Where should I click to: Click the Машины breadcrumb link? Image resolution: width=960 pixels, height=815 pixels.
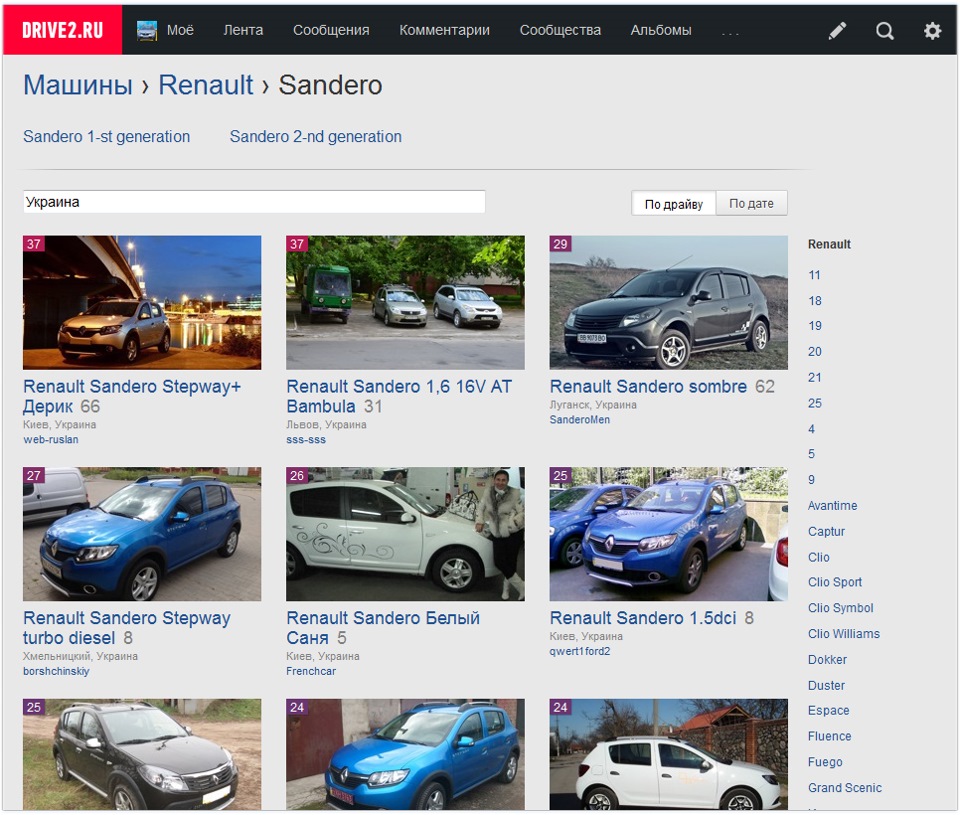78,85
